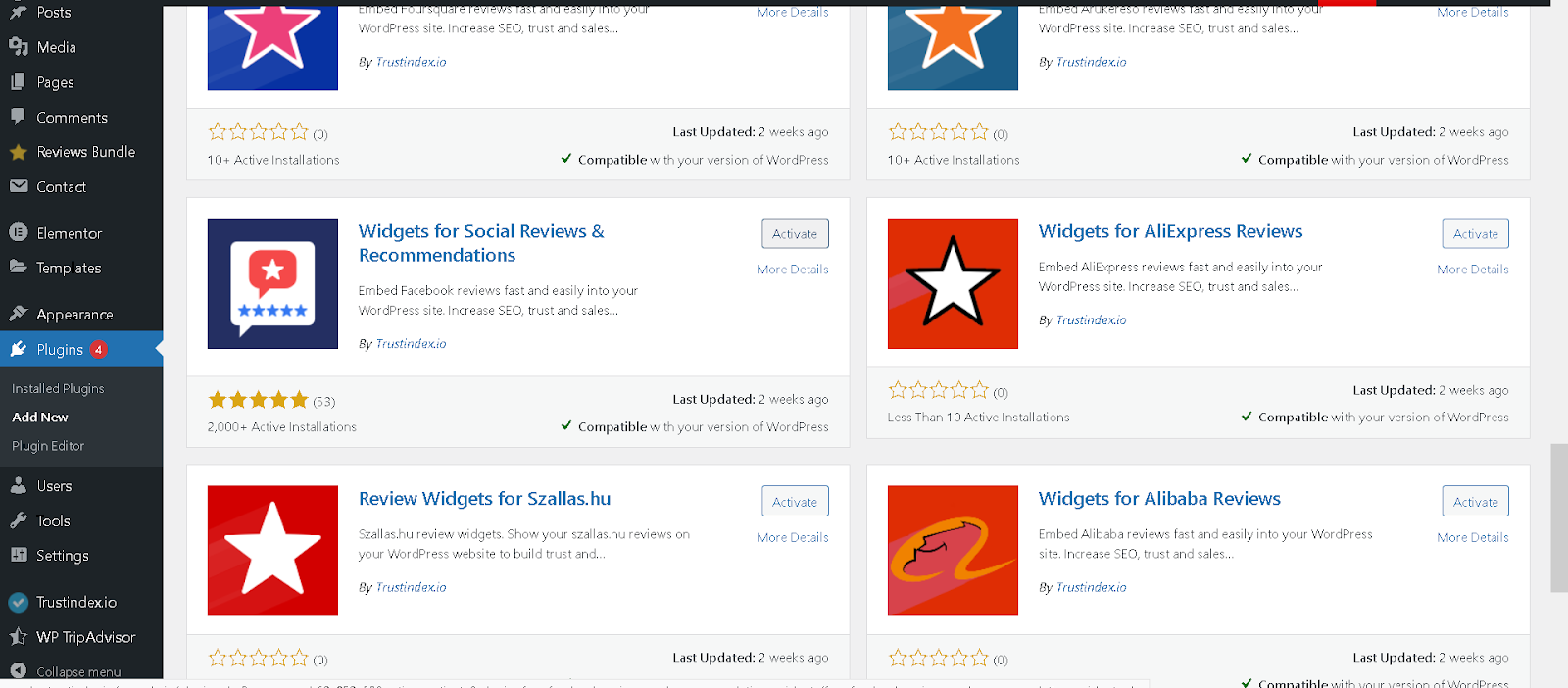Open the Tools menu item
The image size is (1568, 688).
pyautogui.click(x=53, y=521)
